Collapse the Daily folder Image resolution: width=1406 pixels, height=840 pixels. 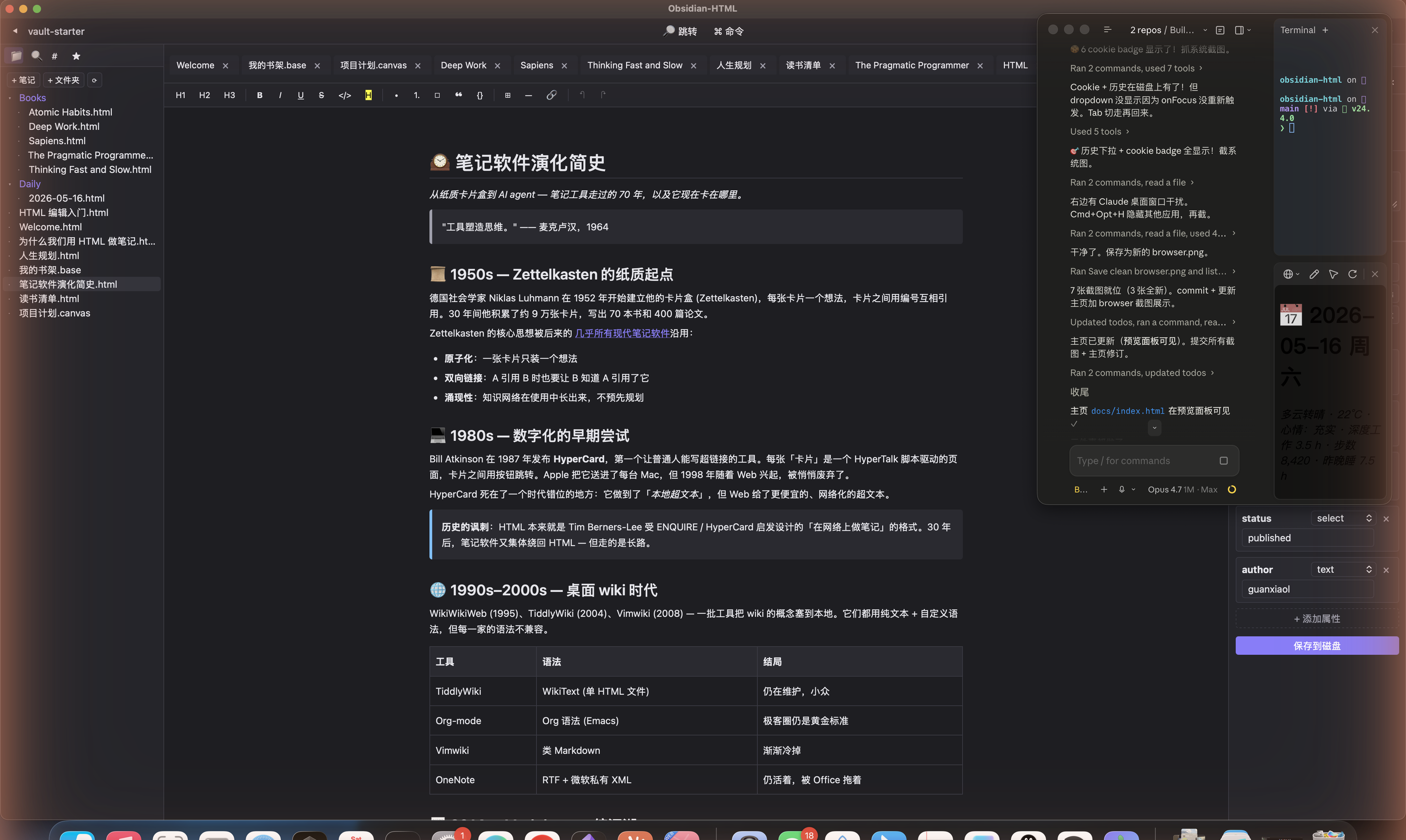(30, 184)
